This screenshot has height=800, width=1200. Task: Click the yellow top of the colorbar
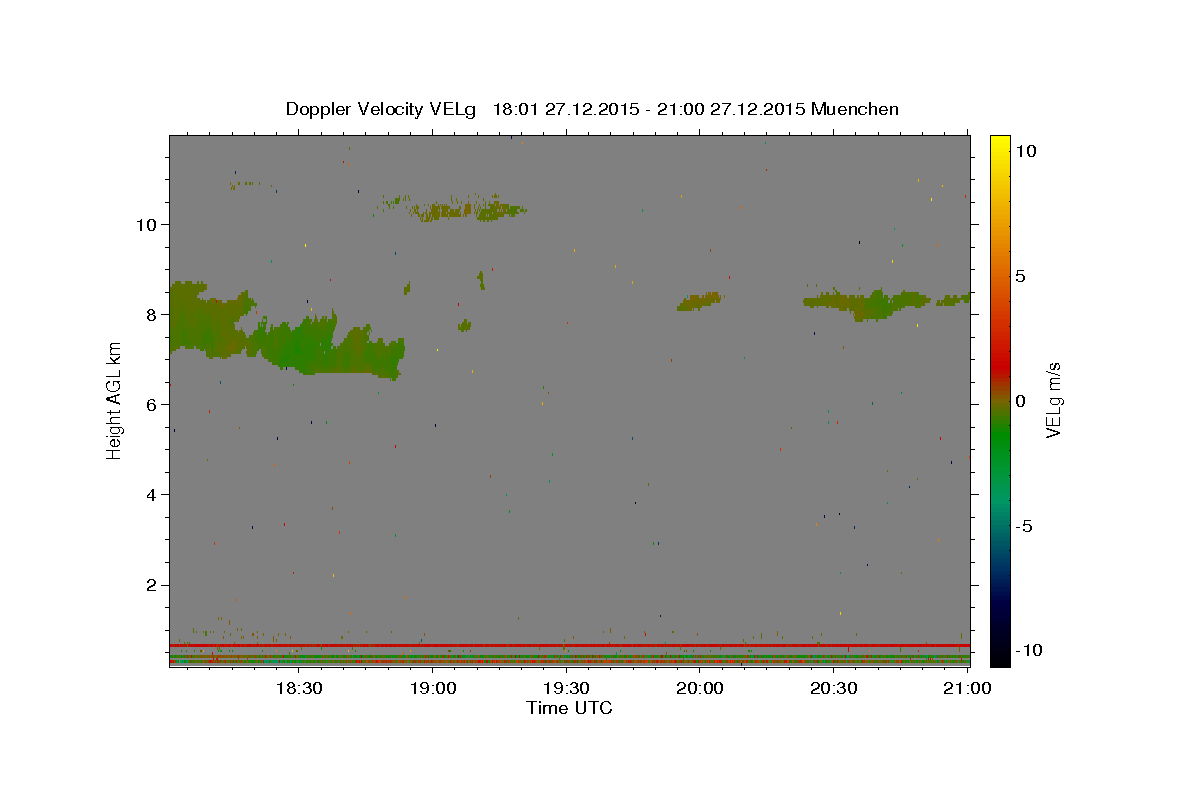[x=999, y=141]
